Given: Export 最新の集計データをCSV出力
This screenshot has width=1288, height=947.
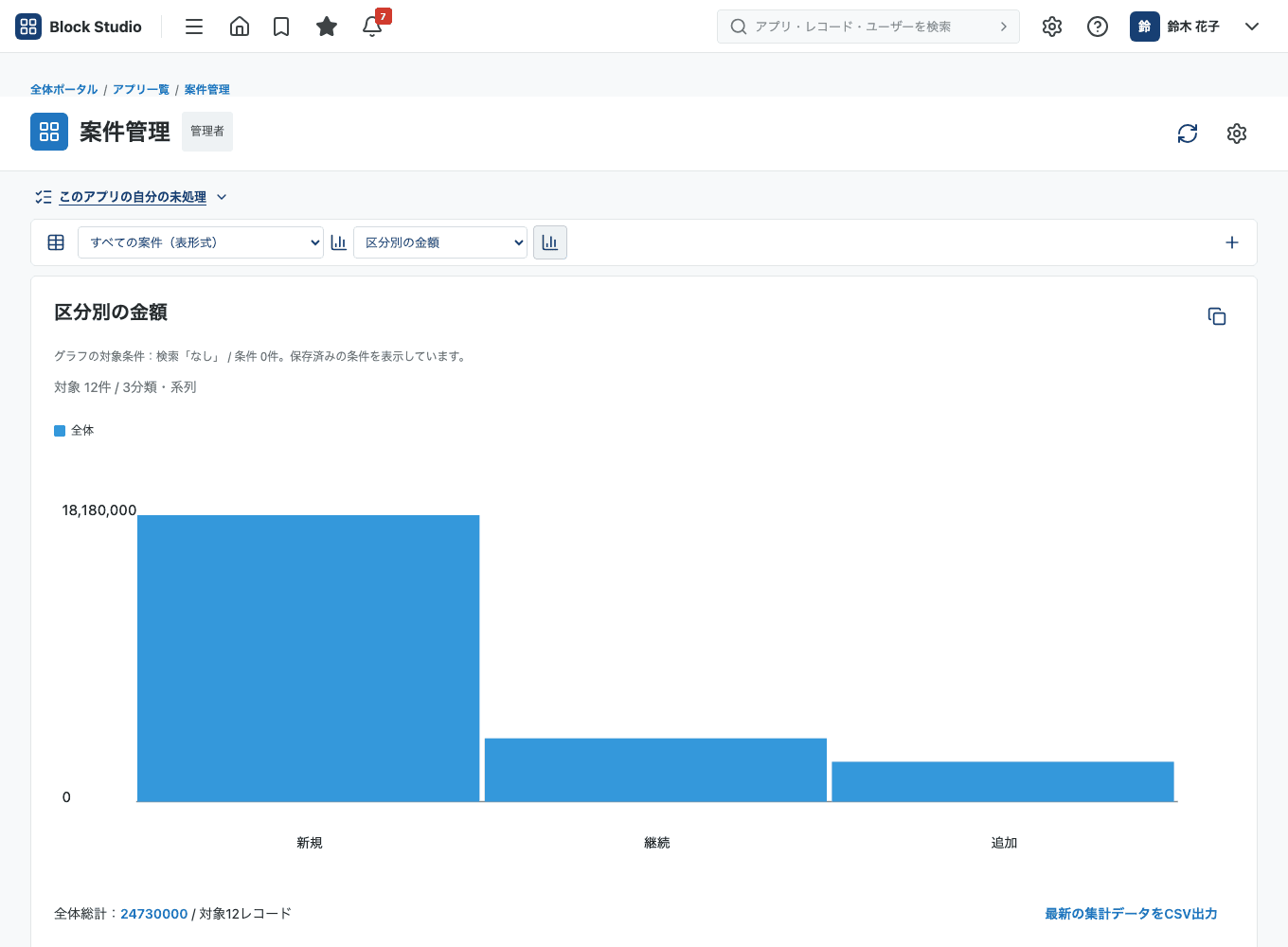Looking at the screenshot, I should tap(1131, 914).
